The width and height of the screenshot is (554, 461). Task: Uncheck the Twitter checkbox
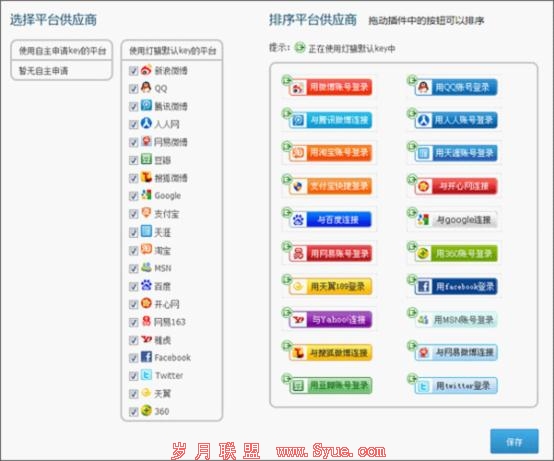pos(133,376)
